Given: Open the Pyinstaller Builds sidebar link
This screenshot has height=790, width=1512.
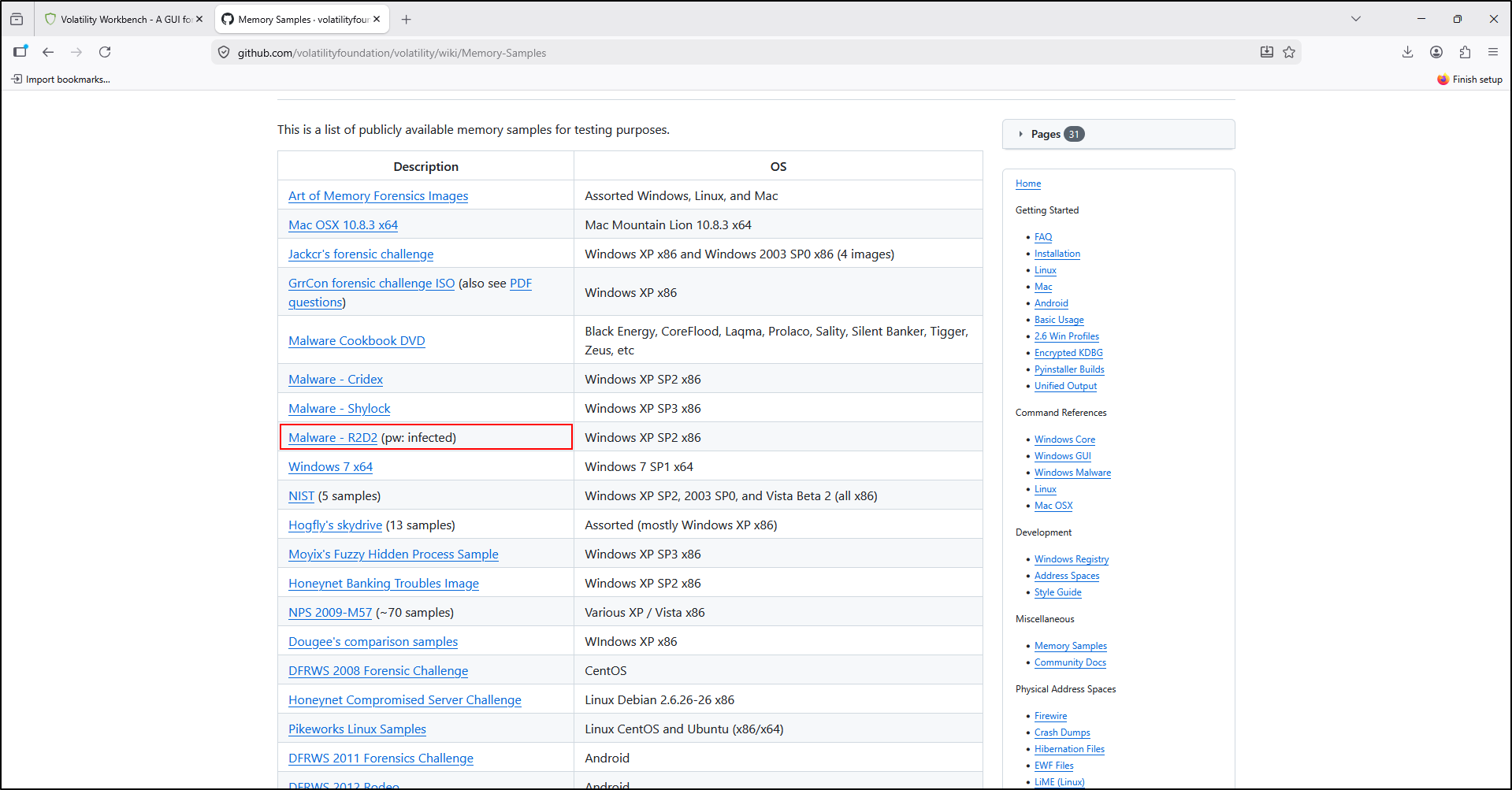Looking at the screenshot, I should click(x=1069, y=369).
